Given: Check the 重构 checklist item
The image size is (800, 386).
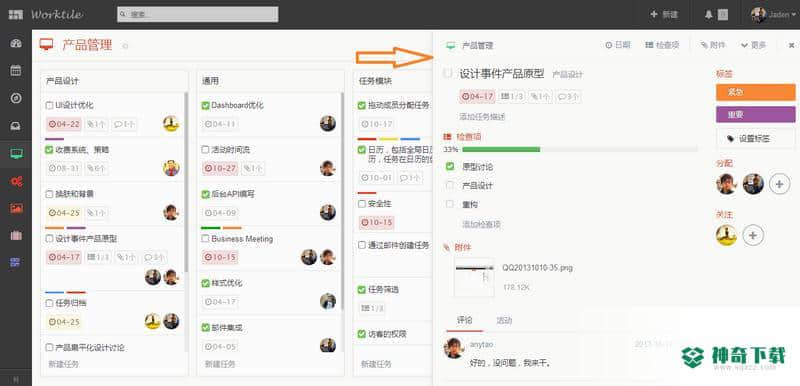Looking at the screenshot, I should point(450,204).
